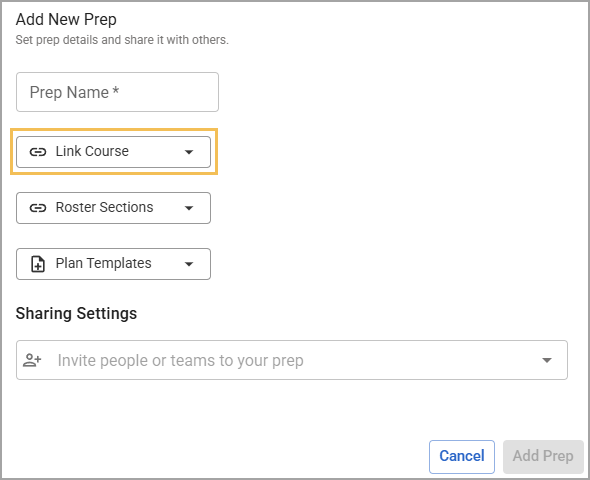Click the 'Set prep details' subtitle text

(x=122, y=40)
